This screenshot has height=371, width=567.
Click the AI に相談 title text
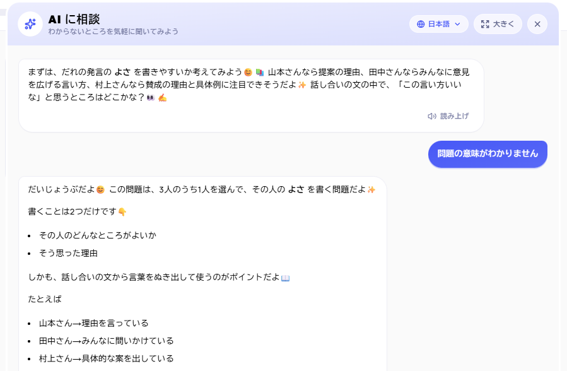click(74, 19)
